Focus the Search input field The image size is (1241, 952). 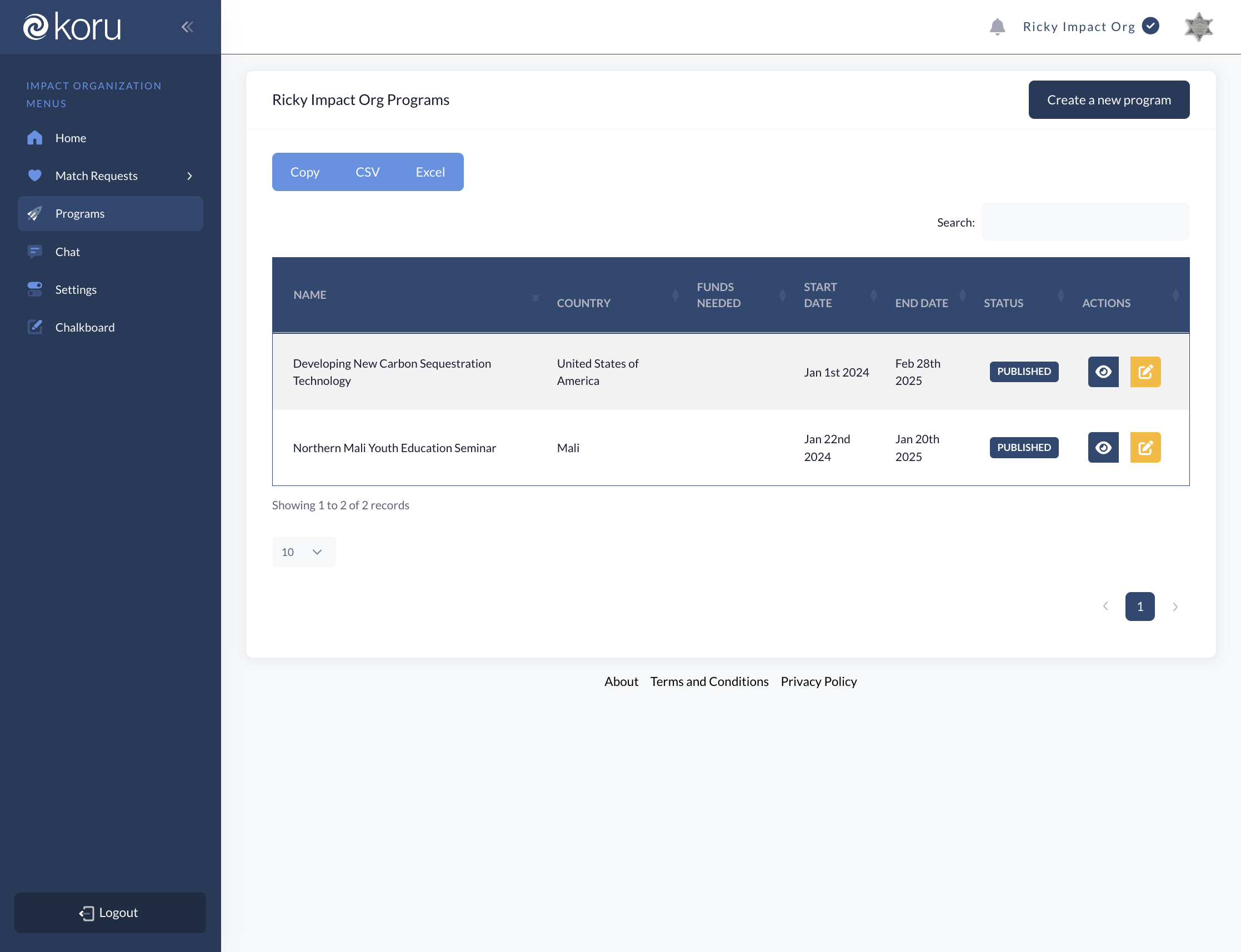(x=1085, y=222)
